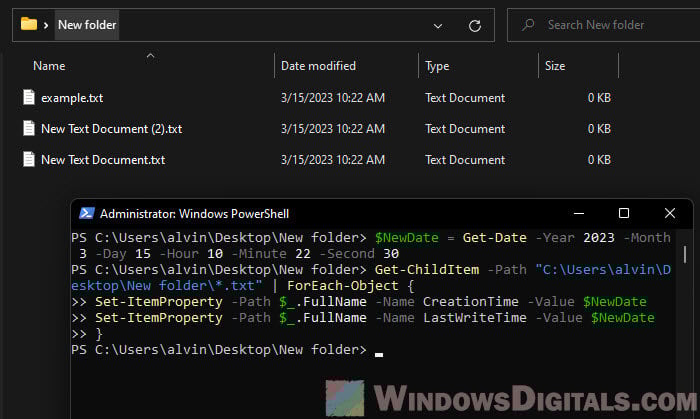Screen dimensions: 700x419
Task: Click the ForEach-Object text in PowerShell
Action: (x=343, y=286)
